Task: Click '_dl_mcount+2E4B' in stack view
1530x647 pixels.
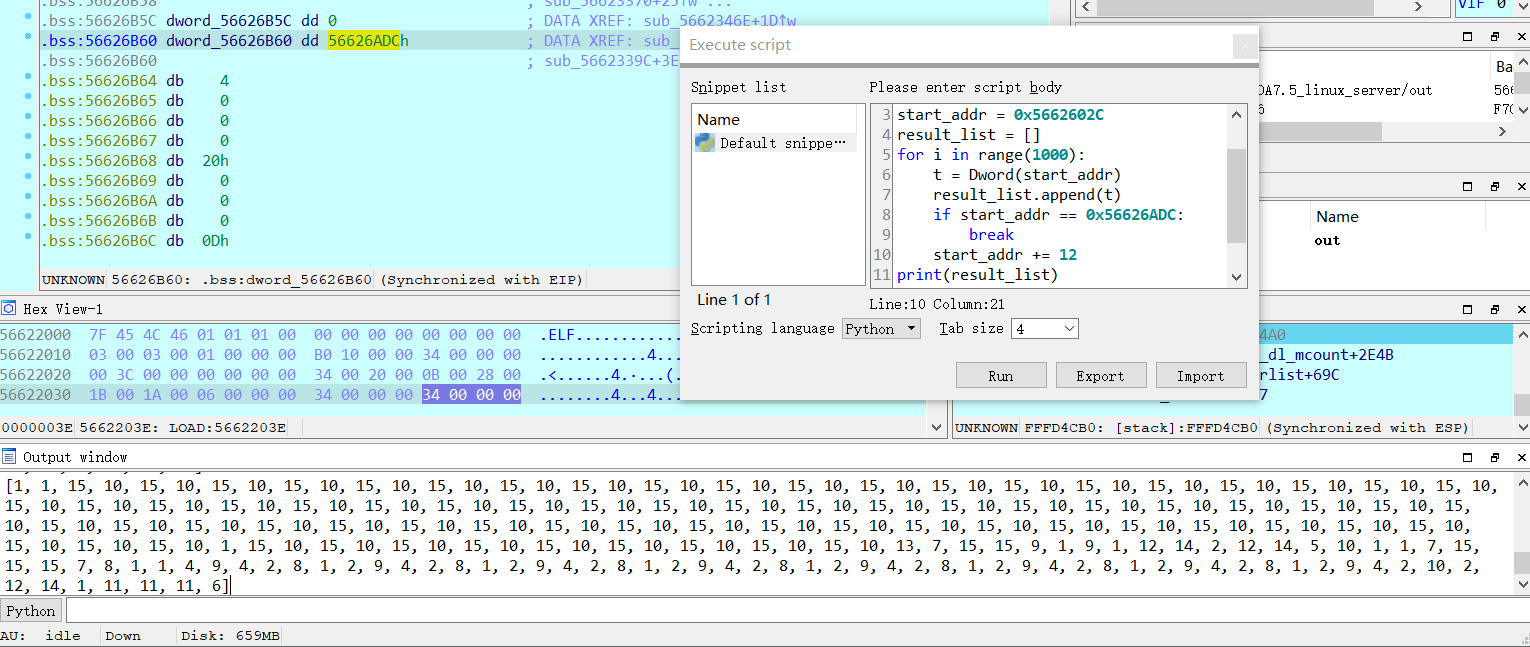Action: (x=1329, y=355)
